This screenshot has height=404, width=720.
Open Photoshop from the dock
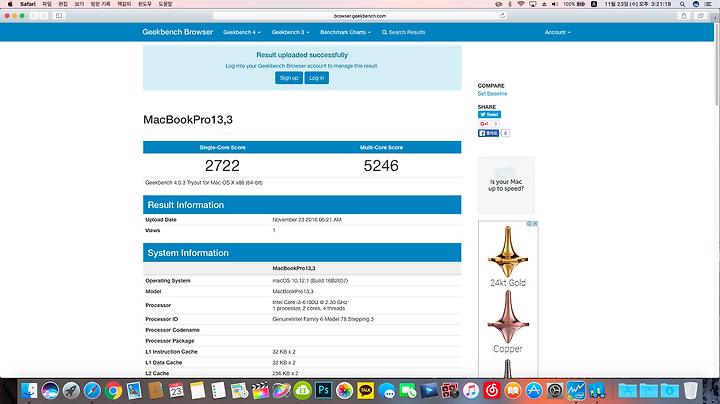pyautogui.click(x=324, y=391)
